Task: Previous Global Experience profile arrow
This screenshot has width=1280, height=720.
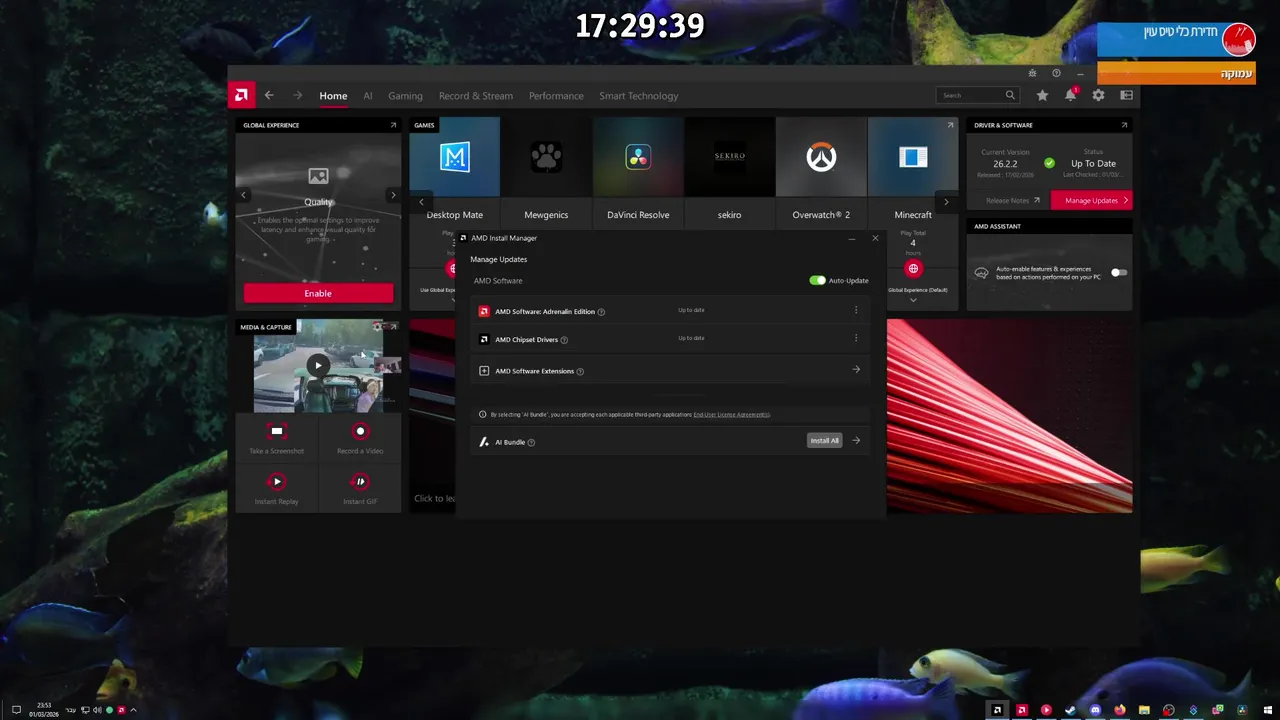Action: [x=244, y=195]
